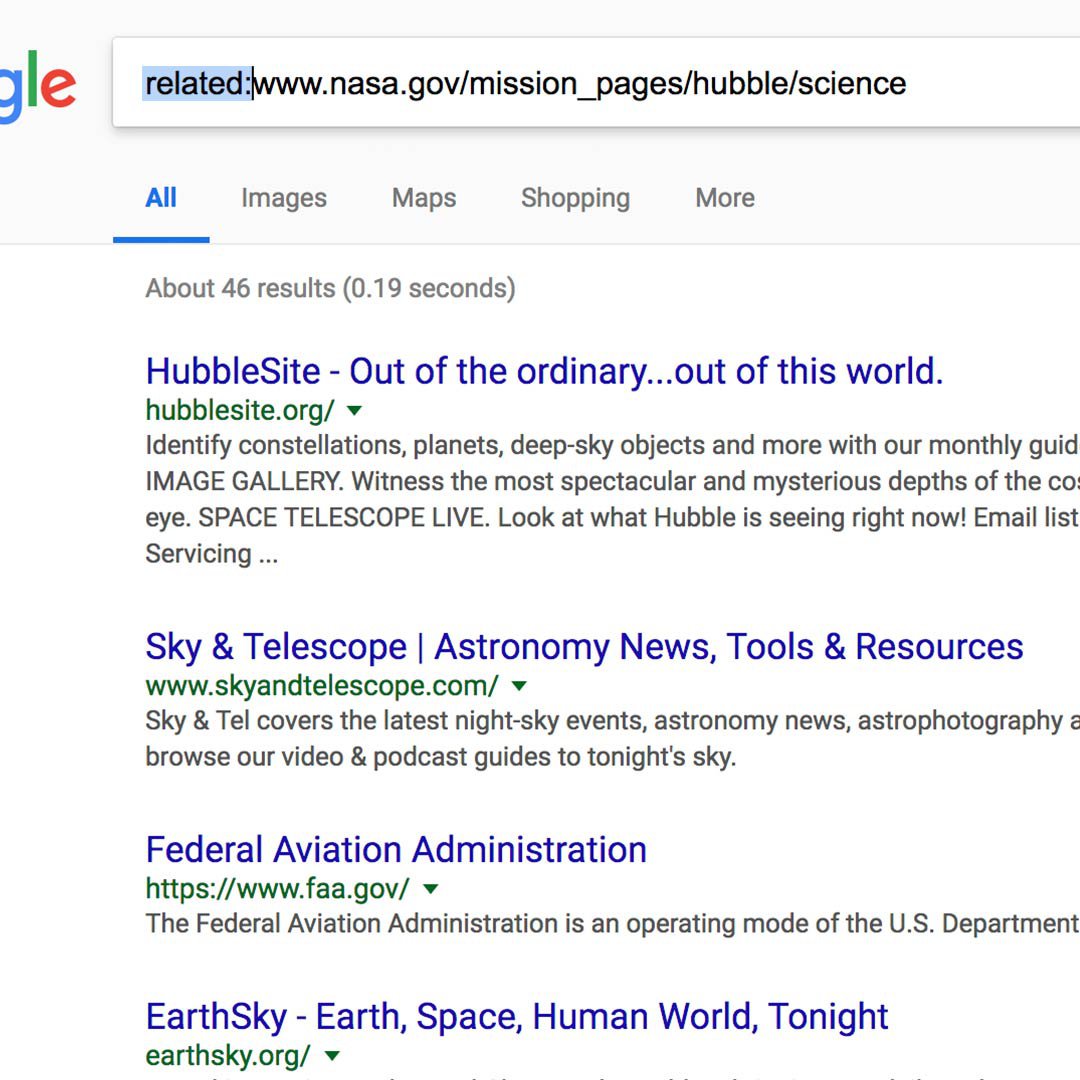Open the HubbleSite result title link
This screenshot has height=1080, width=1080.
544,371
